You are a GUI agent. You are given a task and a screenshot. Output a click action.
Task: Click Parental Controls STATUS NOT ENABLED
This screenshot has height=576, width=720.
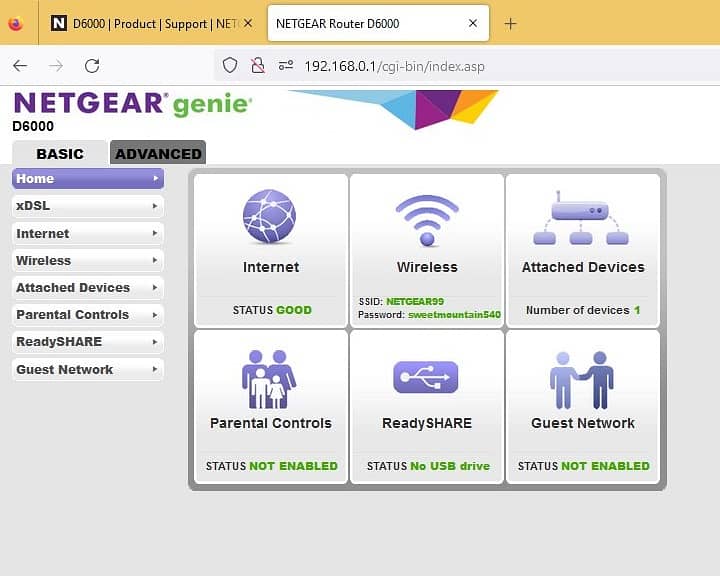[271, 466]
